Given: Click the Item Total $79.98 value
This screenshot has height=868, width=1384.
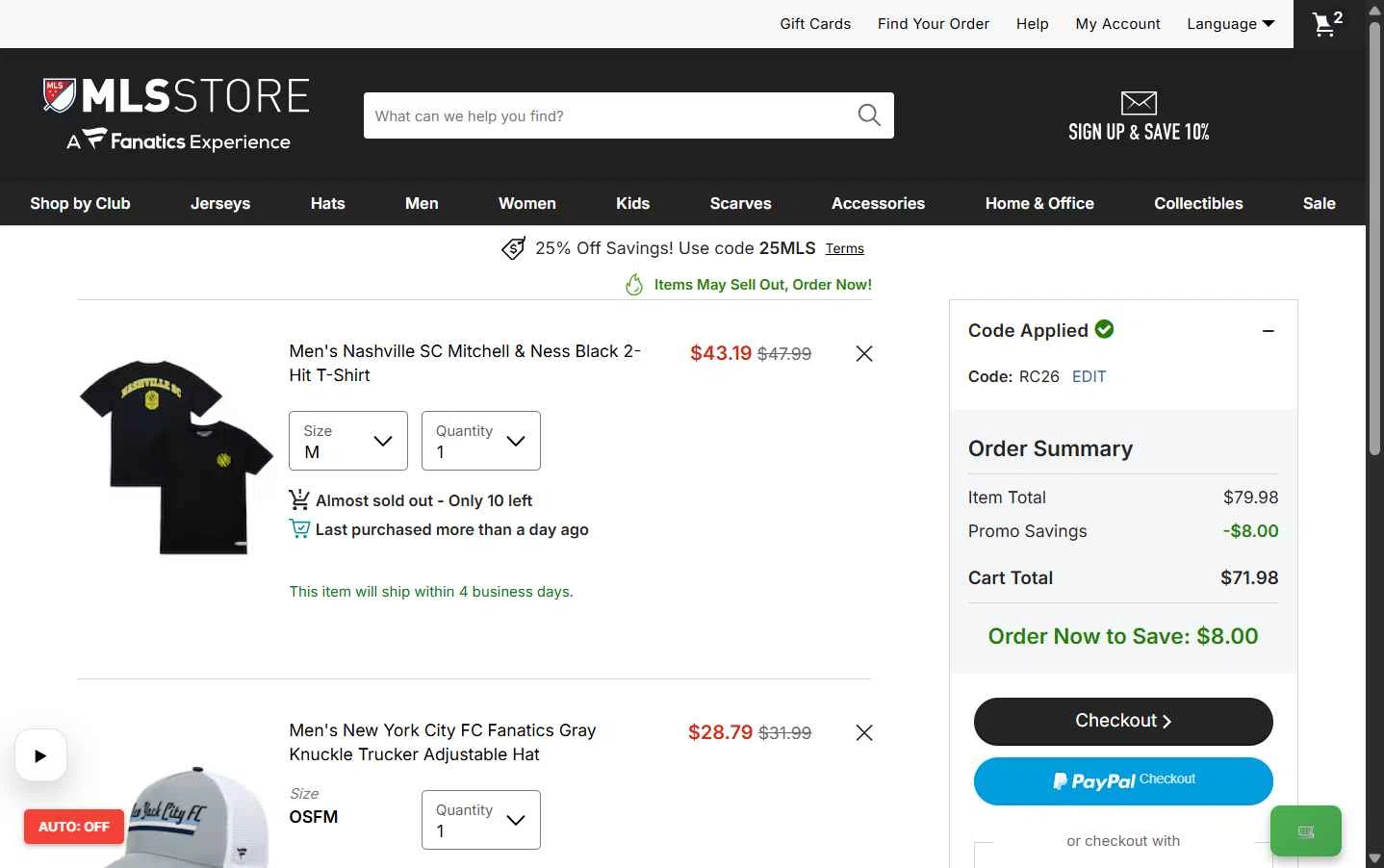Looking at the screenshot, I should tap(1251, 498).
